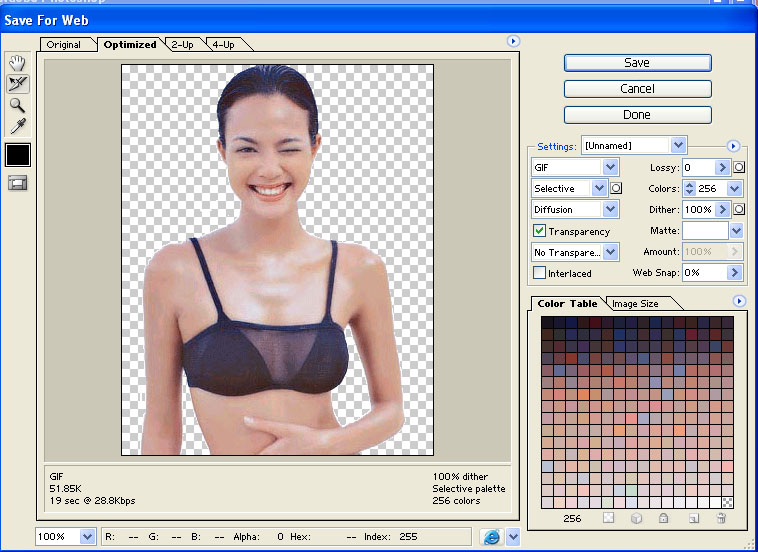
Task: Click the delete color trash icon
Action: [721, 518]
